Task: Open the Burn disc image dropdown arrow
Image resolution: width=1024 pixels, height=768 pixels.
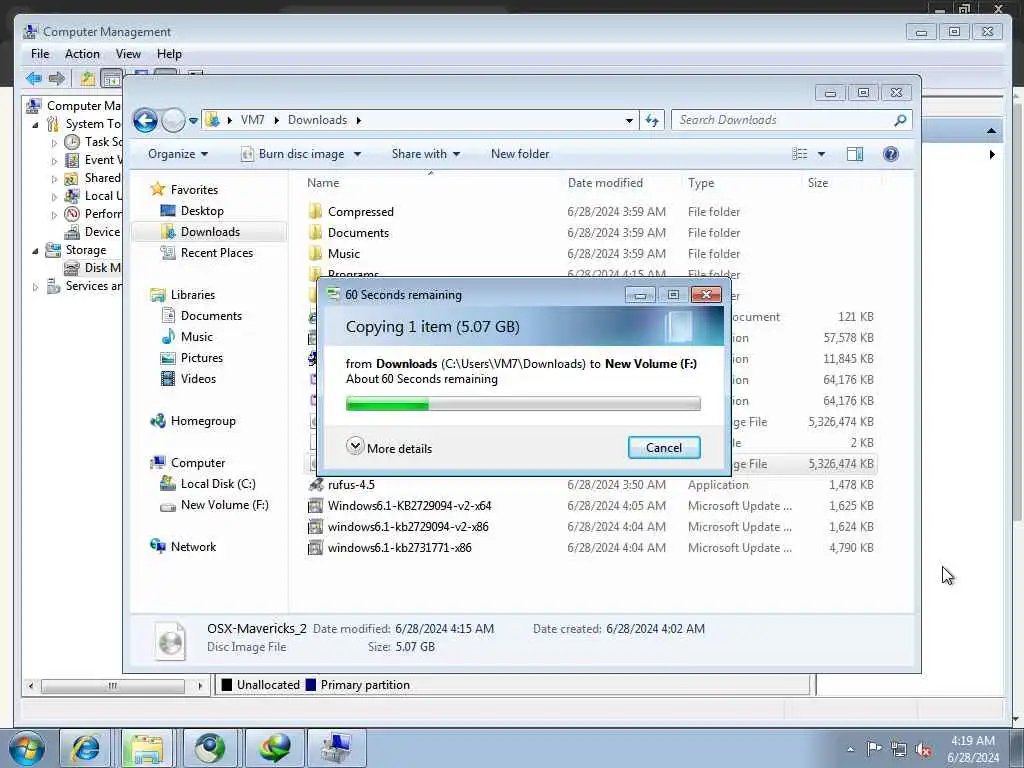Action: coord(357,154)
